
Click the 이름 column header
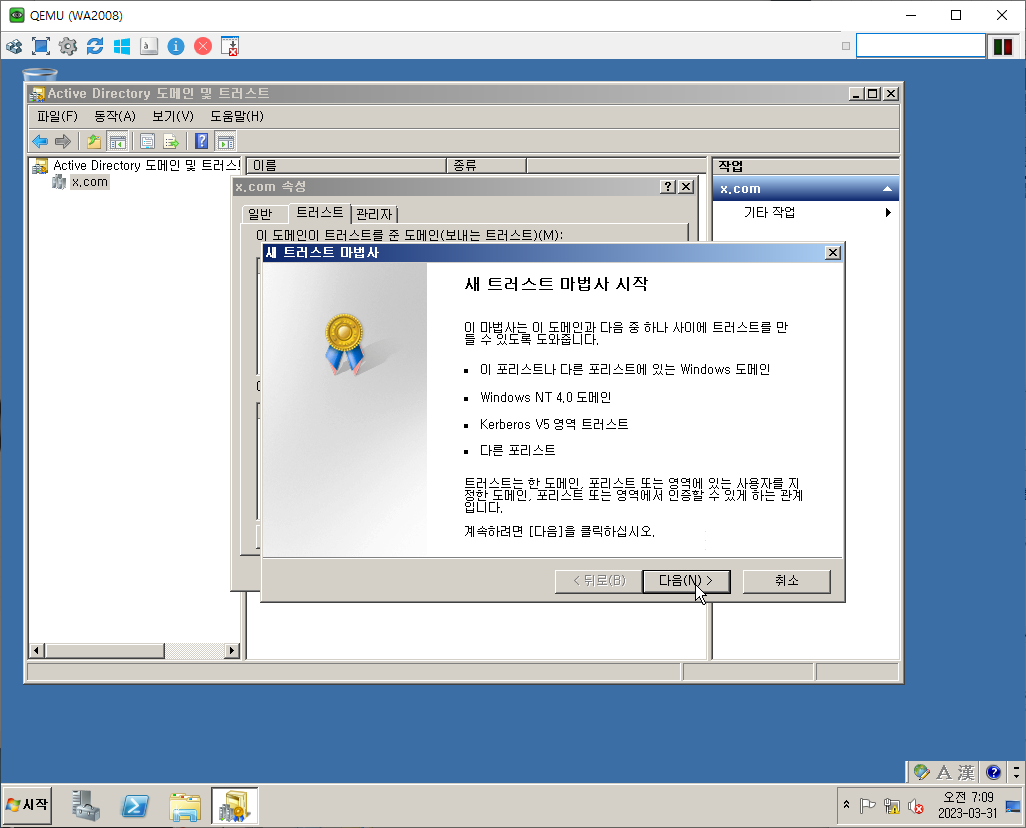[346, 166]
